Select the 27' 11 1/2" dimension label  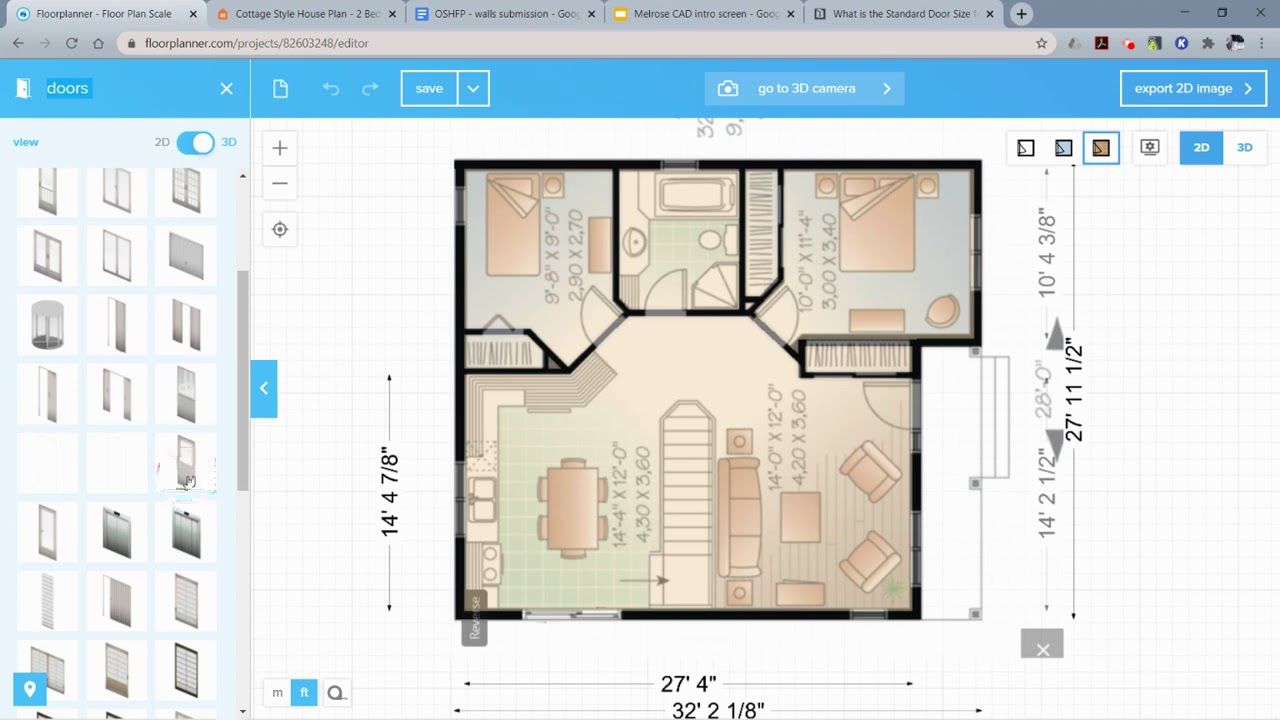pyautogui.click(x=1074, y=390)
